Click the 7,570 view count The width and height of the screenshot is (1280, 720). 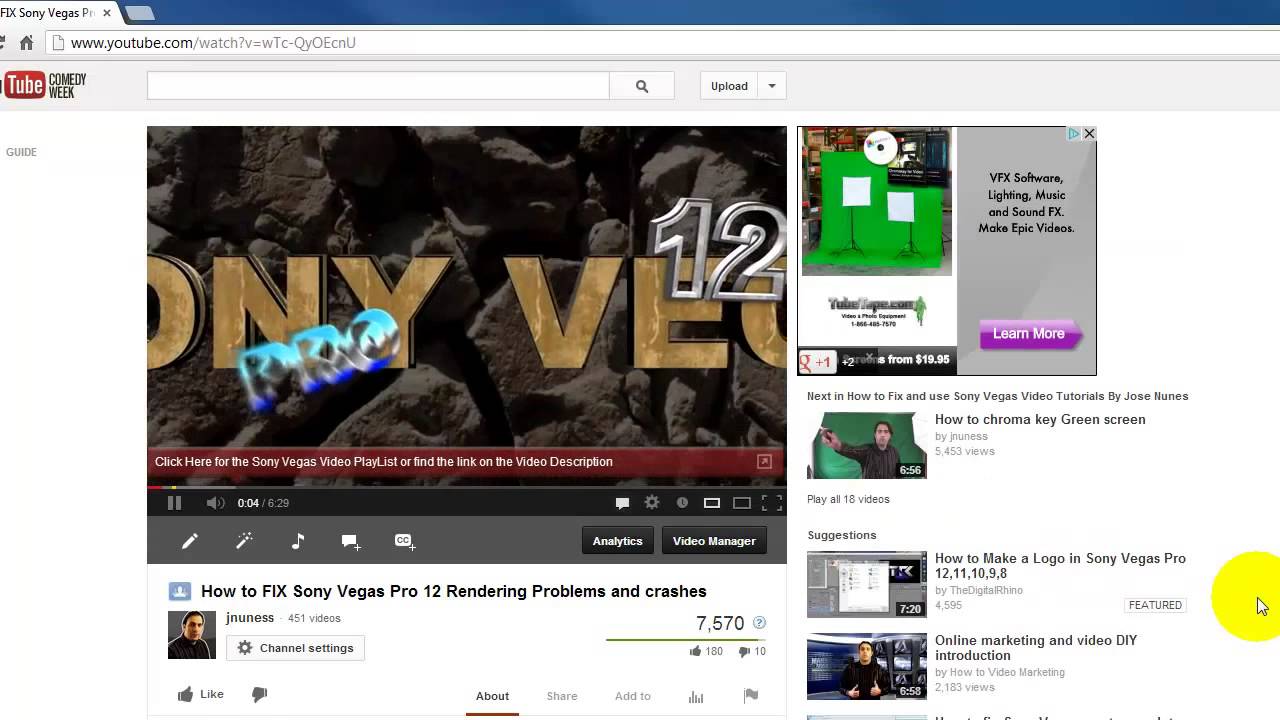click(x=720, y=623)
